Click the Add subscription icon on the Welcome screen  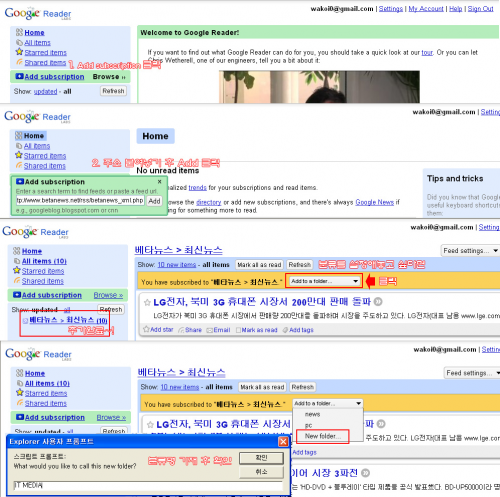(x=20, y=76)
